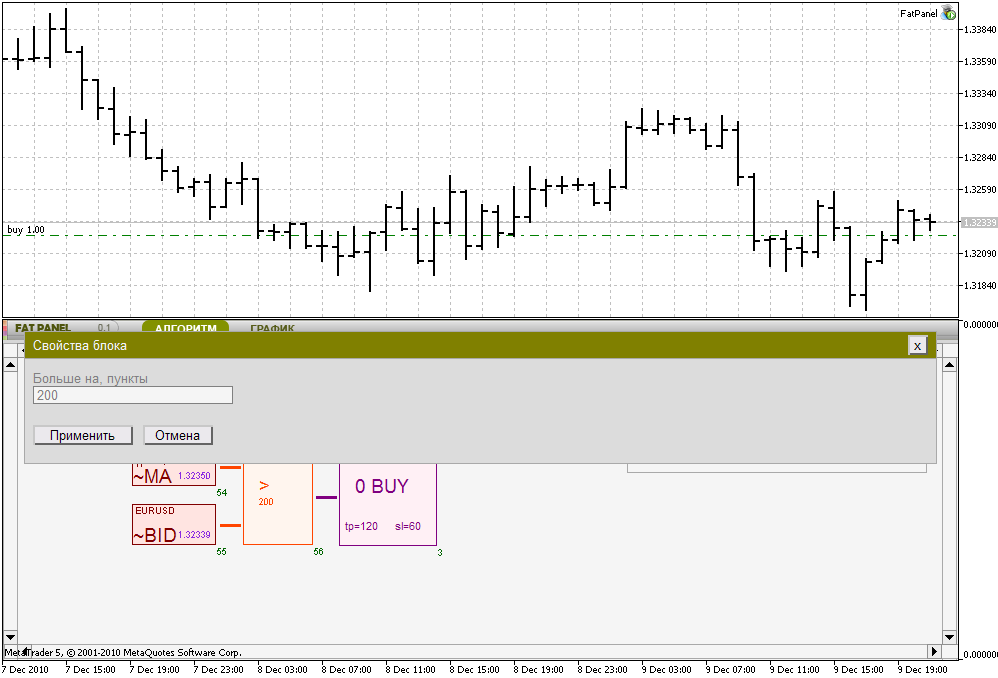Select the ~MA moving average block
Viewport: 998px width, 678px height.
[172, 476]
